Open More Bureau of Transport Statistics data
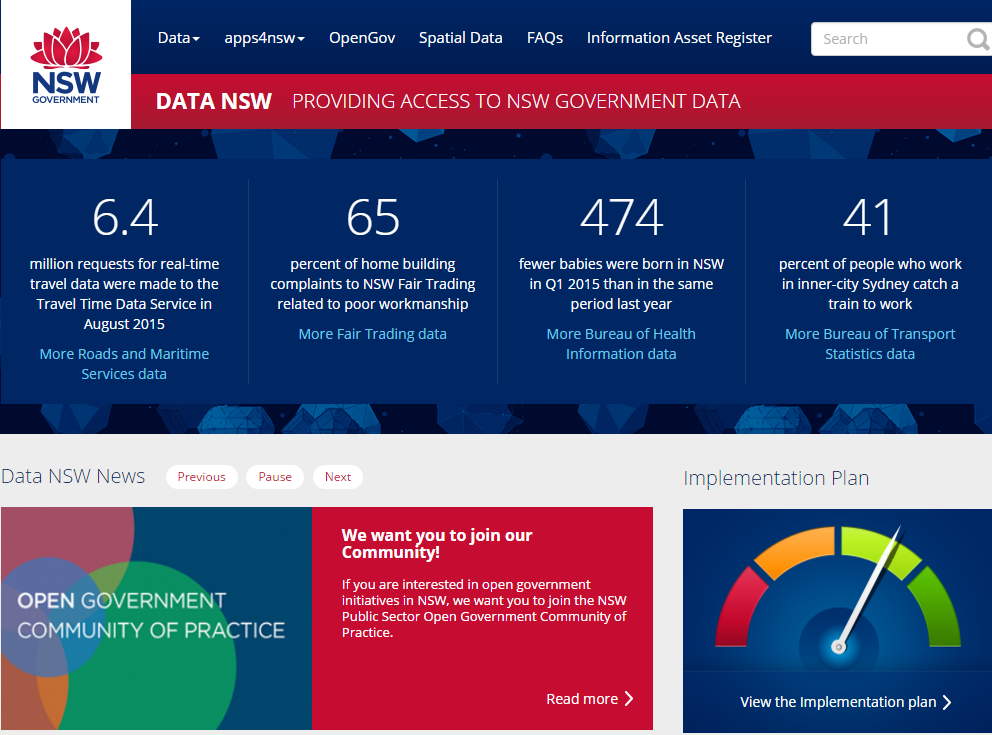992x735 pixels. pos(870,343)
